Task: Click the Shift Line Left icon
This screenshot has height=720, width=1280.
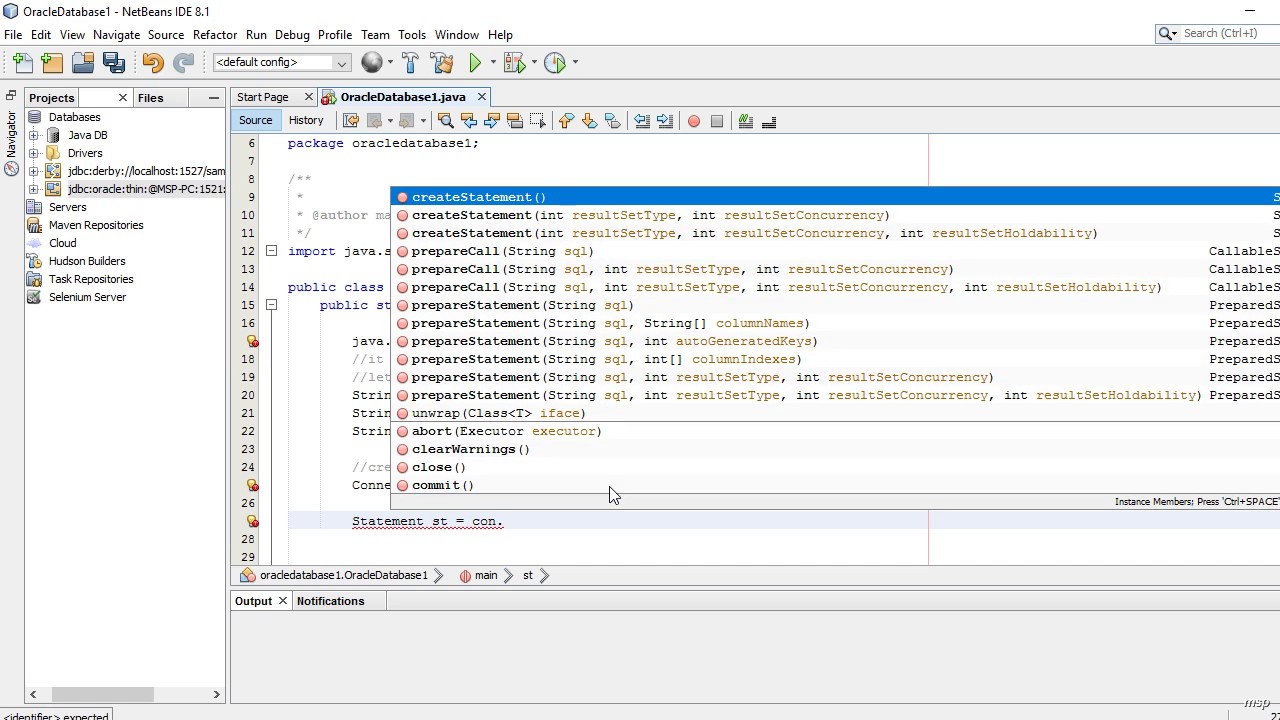Action: coord(642,121)
